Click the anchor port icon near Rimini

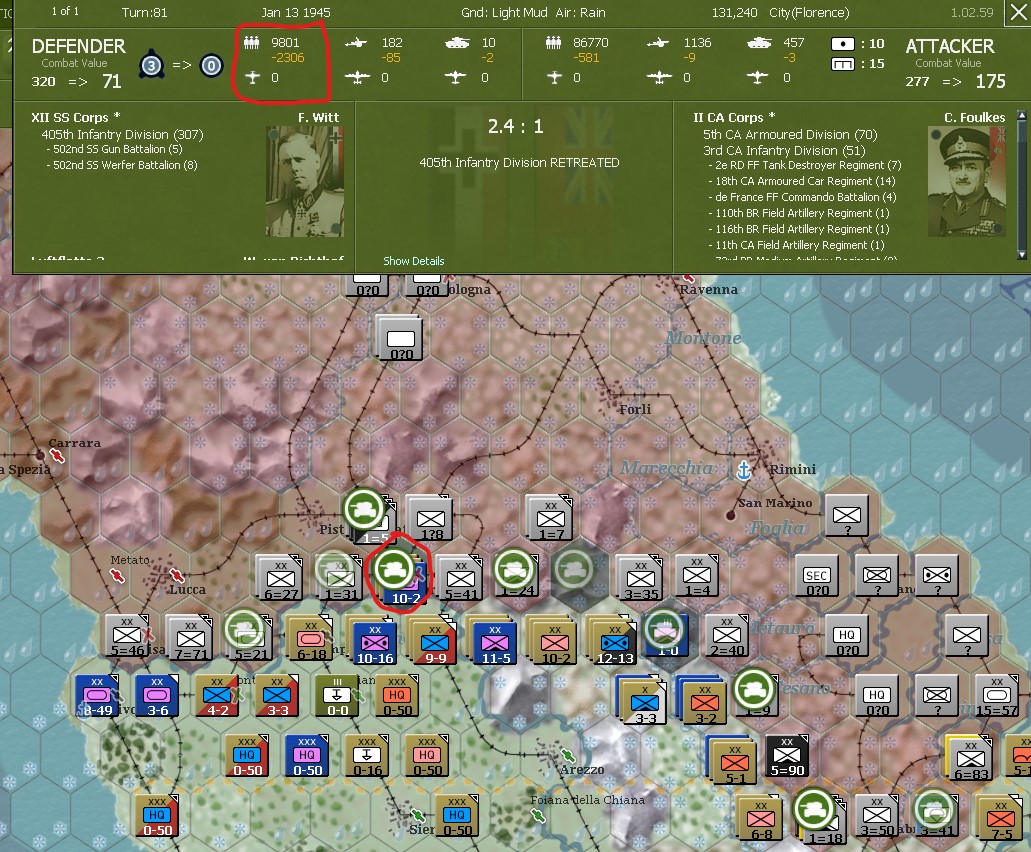point(744,469)
